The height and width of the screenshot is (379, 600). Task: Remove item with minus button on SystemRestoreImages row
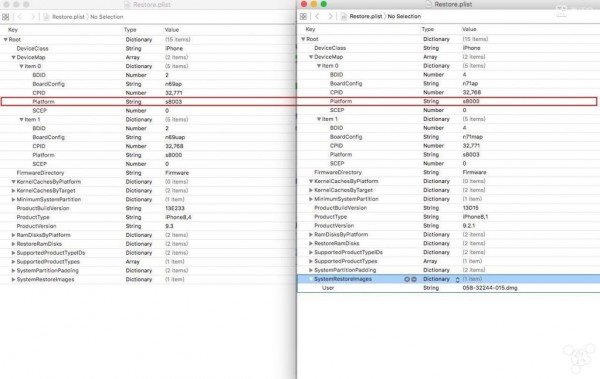point(414,279)
